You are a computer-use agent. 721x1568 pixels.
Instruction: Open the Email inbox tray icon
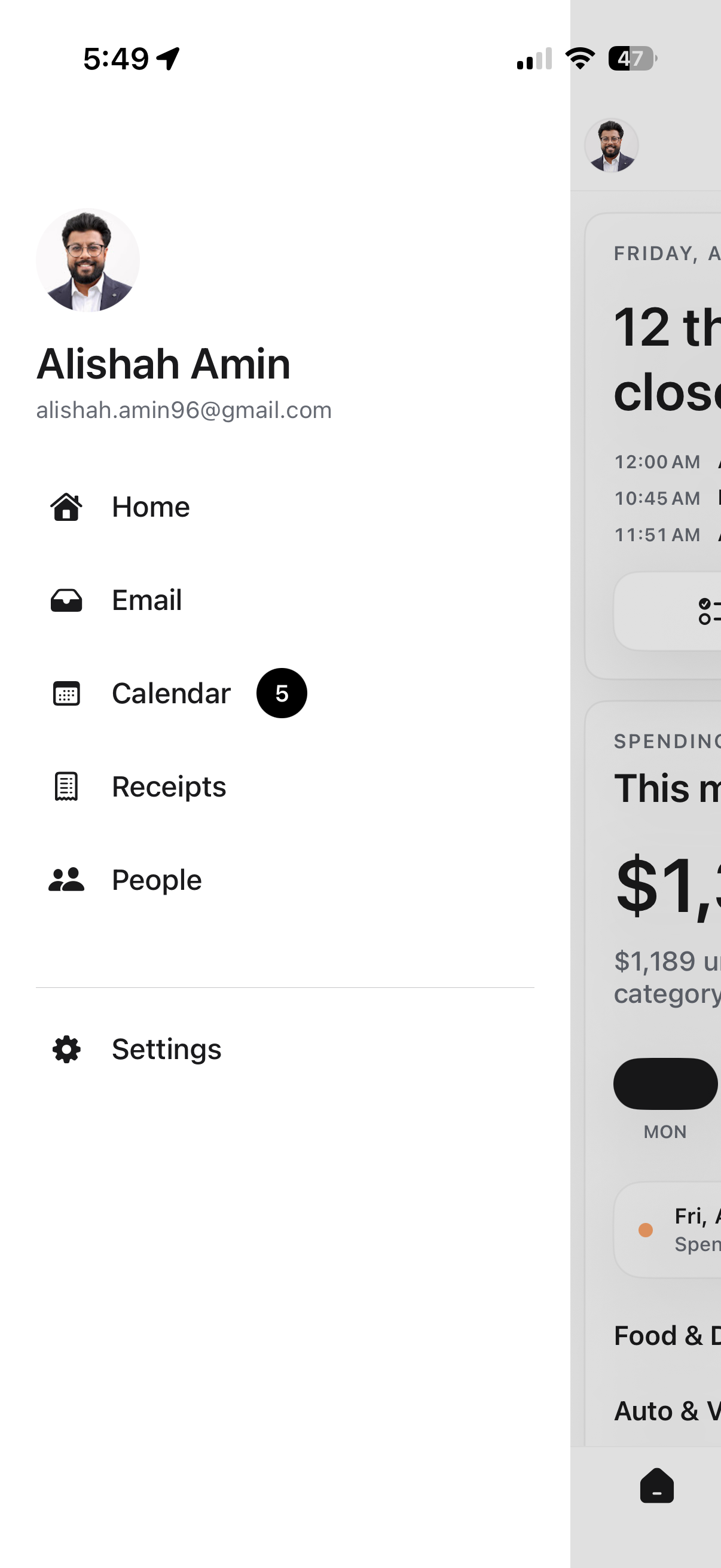pos(66,600)
